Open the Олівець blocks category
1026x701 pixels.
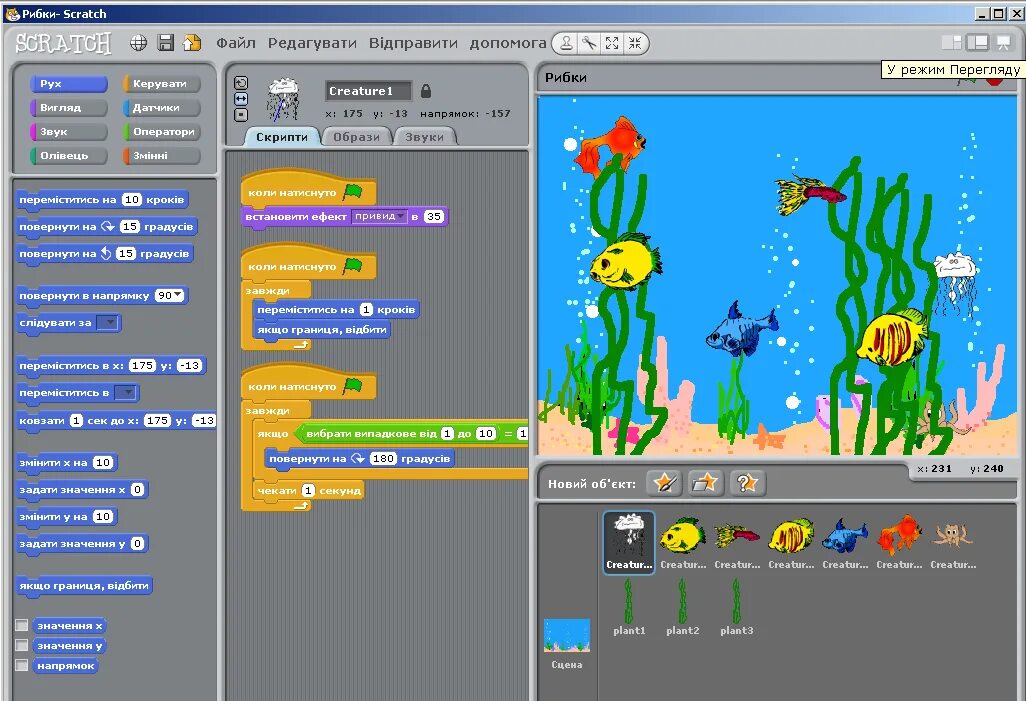click(x=68, y=156)
